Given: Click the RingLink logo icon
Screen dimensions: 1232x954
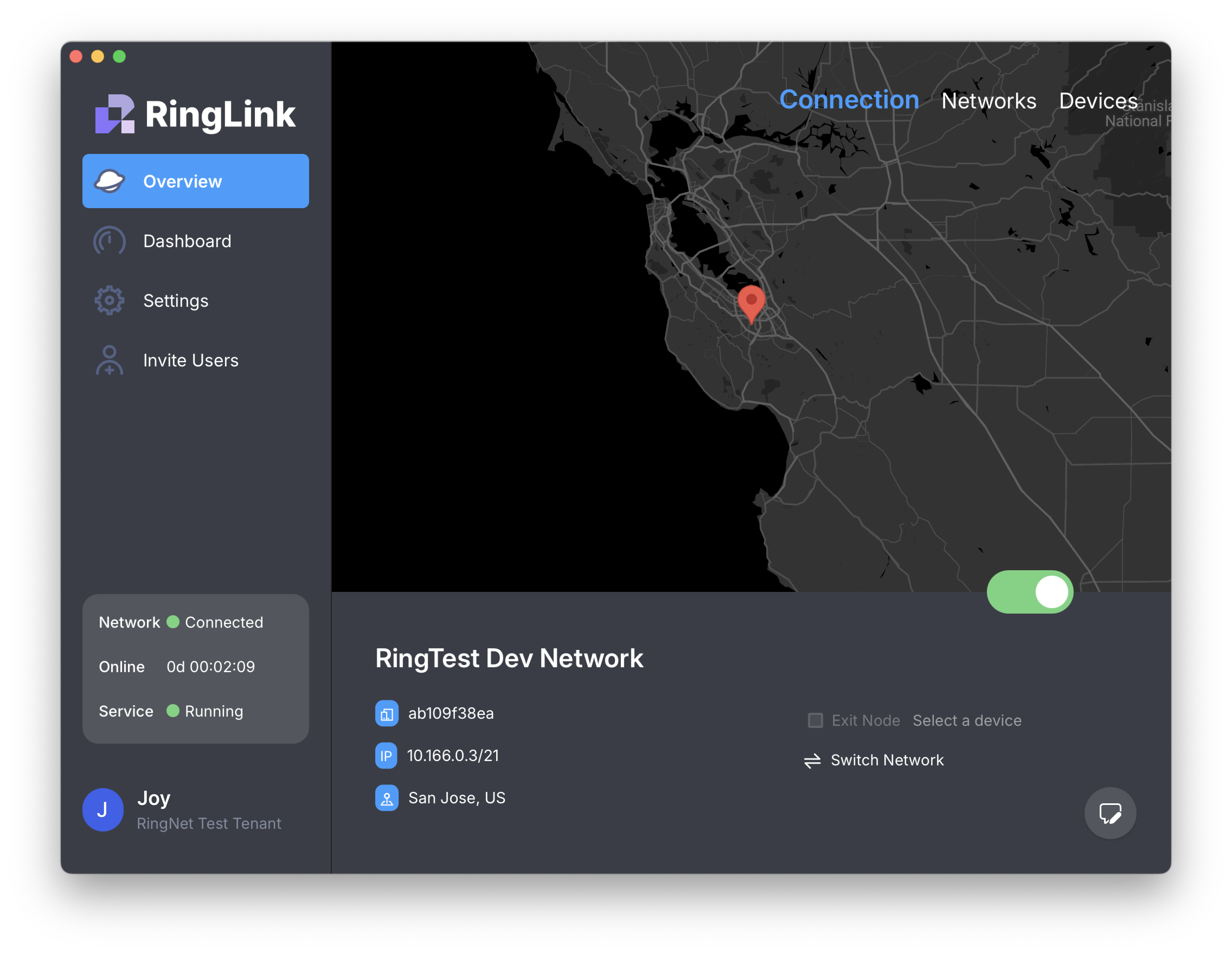Looking at the screenshot, I should [114, 114].
